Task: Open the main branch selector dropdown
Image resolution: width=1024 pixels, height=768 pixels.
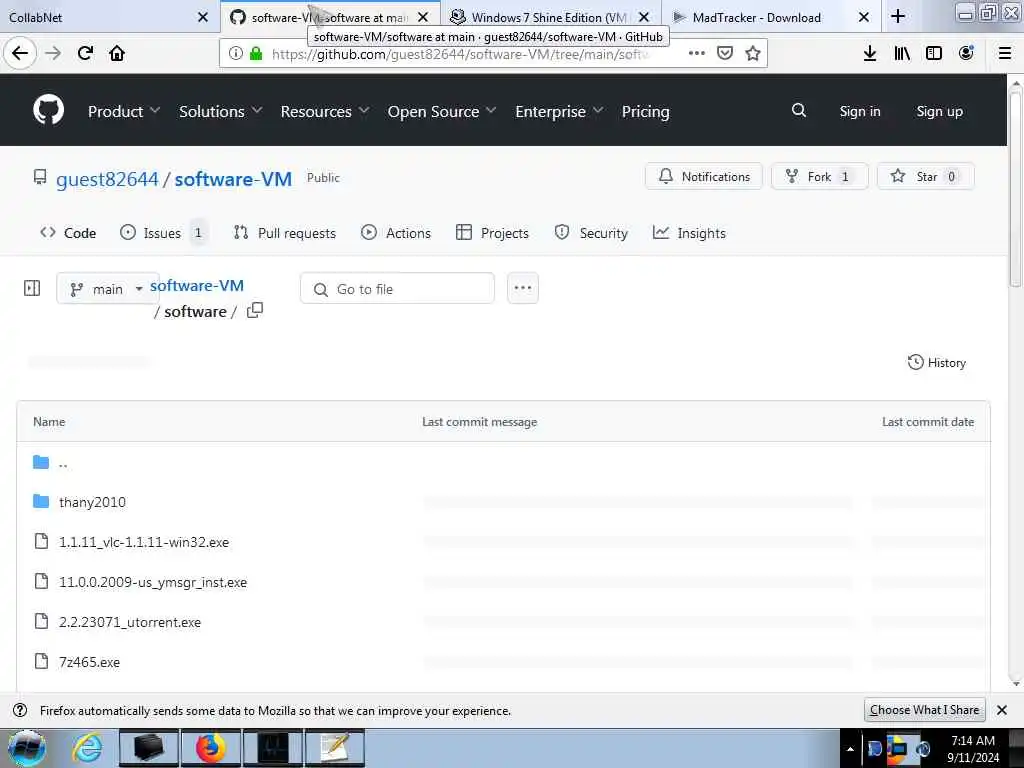Action: (108, 289)
